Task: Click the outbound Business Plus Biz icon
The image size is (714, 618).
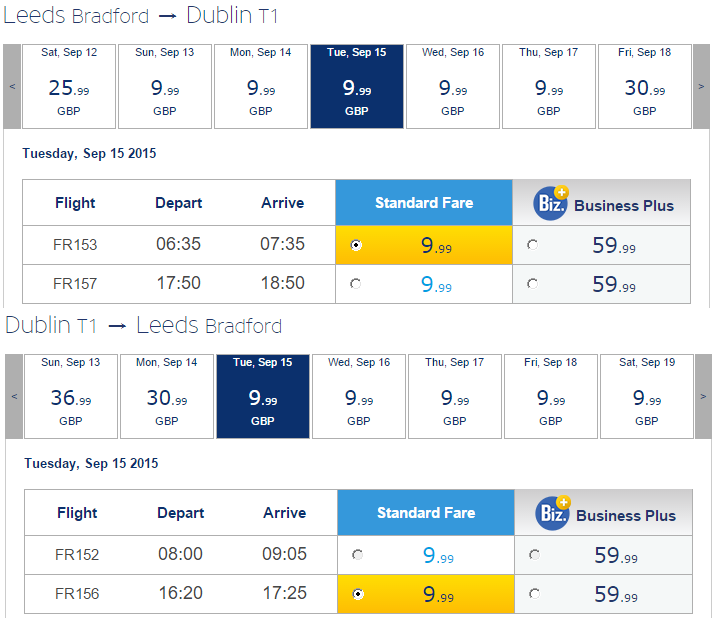Action: [x=551, y=203]
